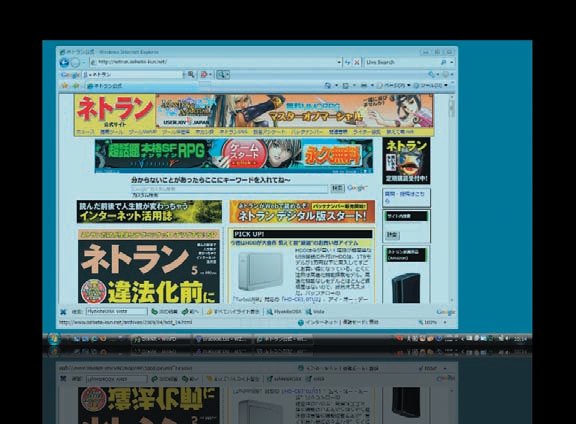Open the HD-CB1.0TU2 product link
The image size is (576, 424).
pos(302,299)
